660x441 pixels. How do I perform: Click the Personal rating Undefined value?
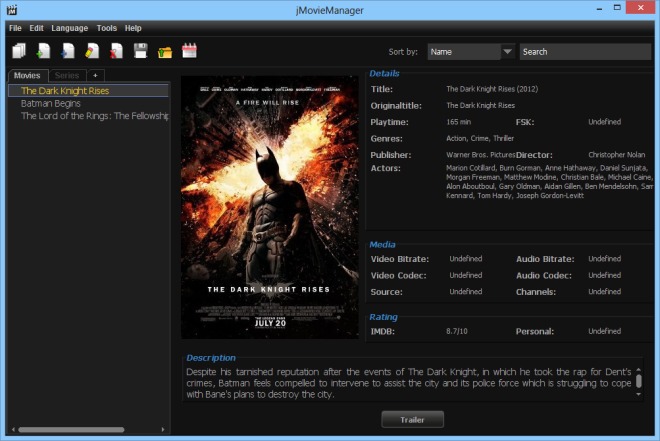click(604, 331)
